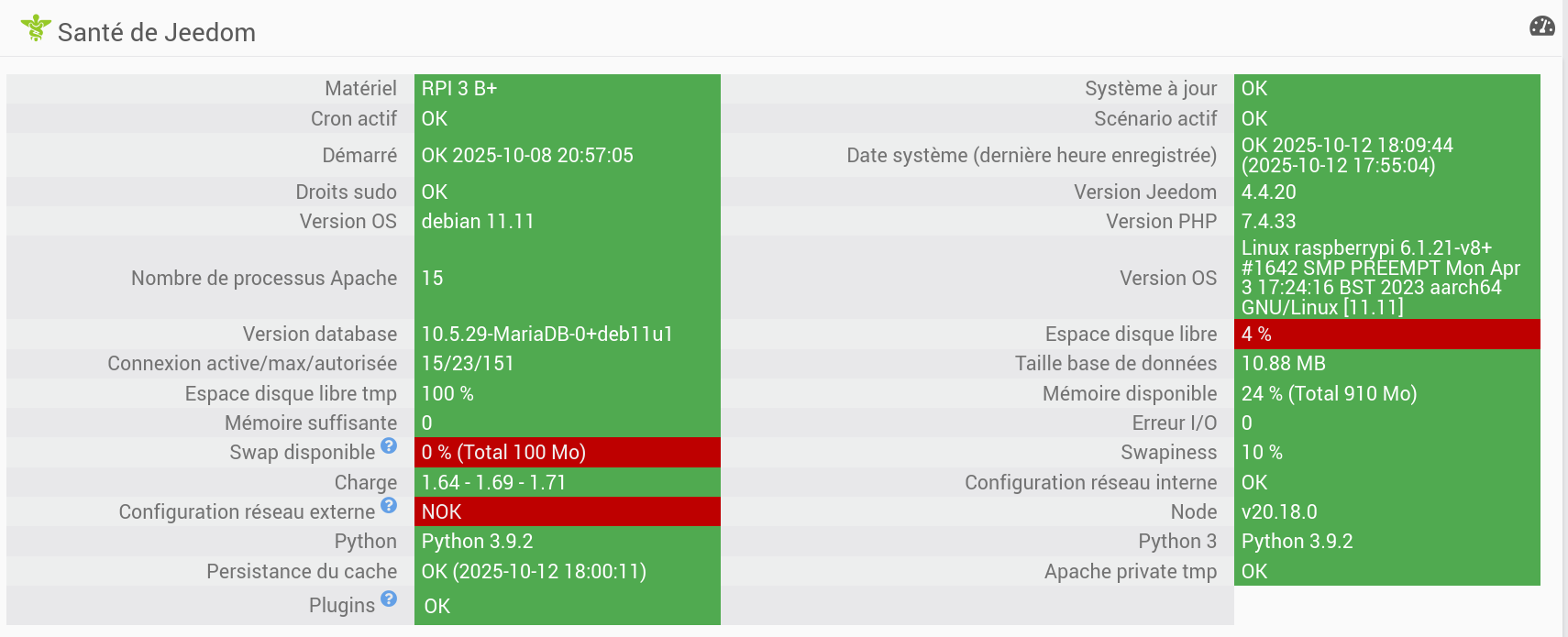Click the Mémoire disponible 24 % value
1568x637 pixels.
coord(1329,393)
